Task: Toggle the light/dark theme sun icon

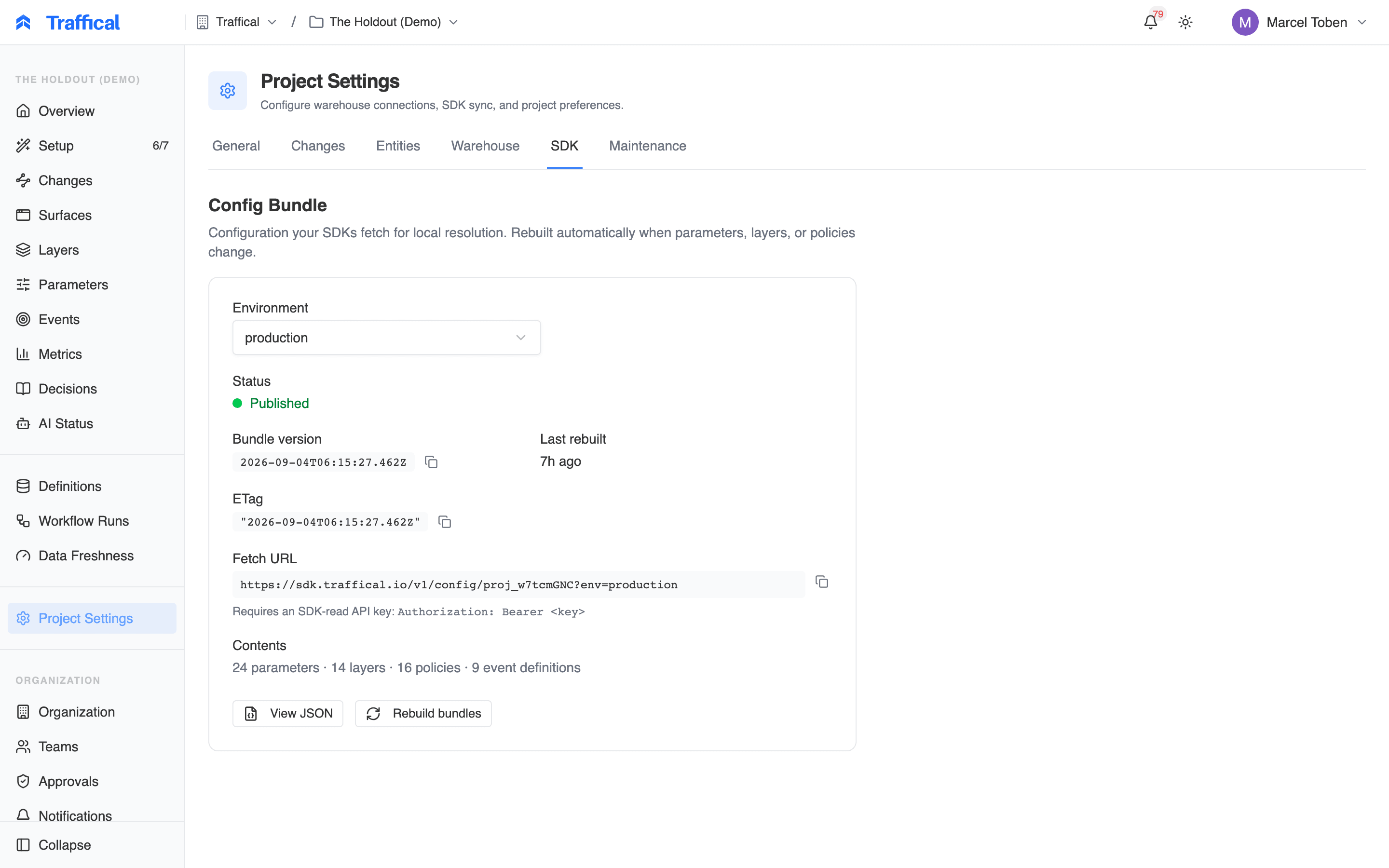Action: pos(1185,22)
